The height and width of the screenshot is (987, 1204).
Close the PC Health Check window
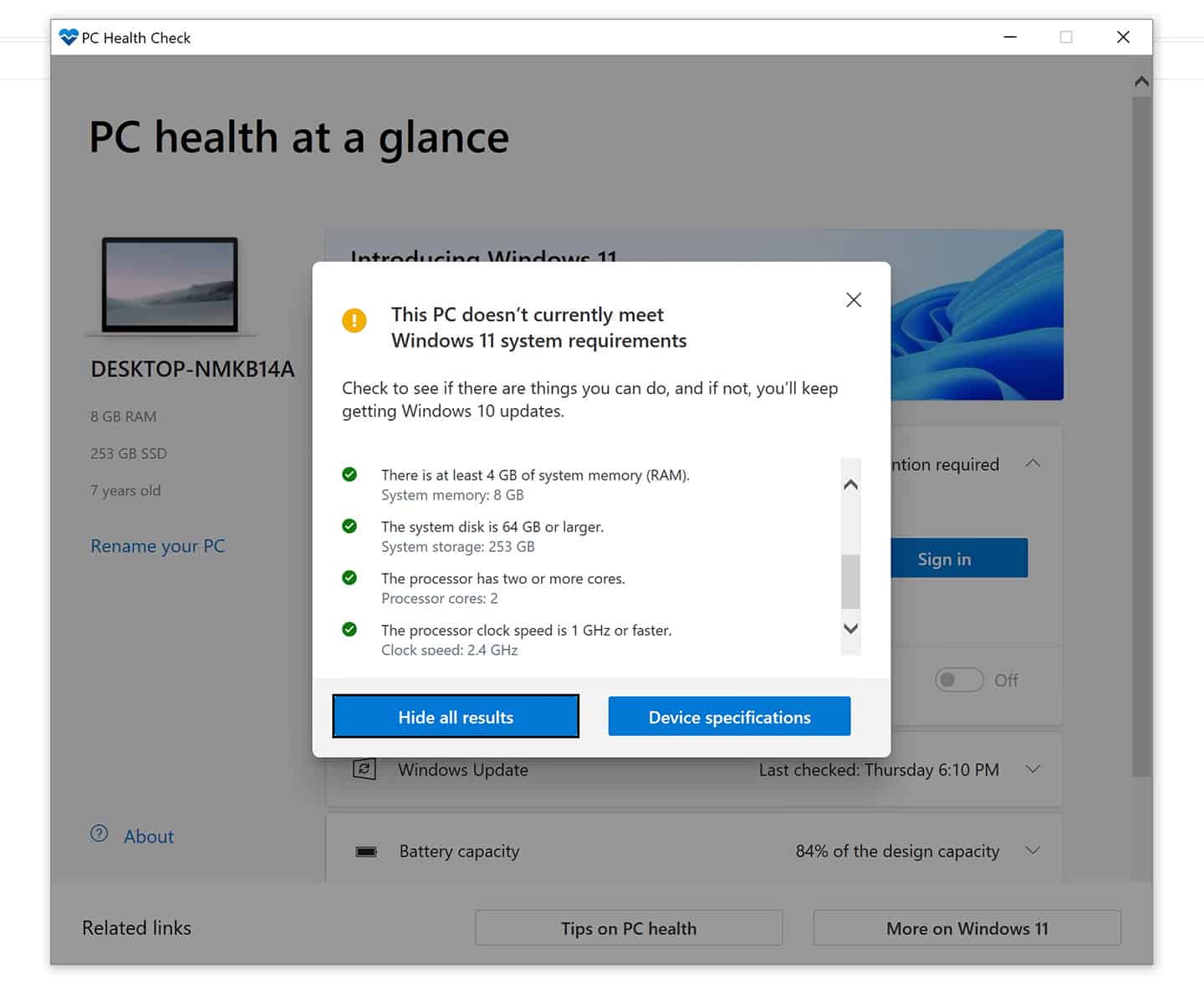coord(1123,37)
